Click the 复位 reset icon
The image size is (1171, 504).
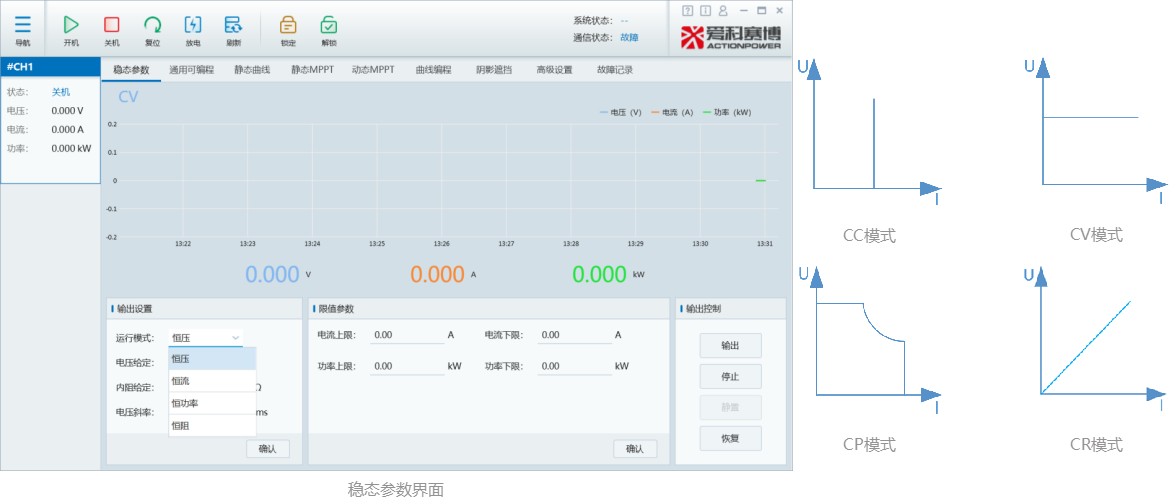coord(152,25)
